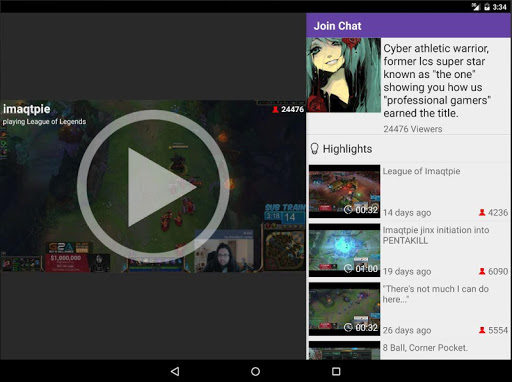512x382 pixels.
Task: Click the imaqtpie channel name overlay
Action: [27, 109]
